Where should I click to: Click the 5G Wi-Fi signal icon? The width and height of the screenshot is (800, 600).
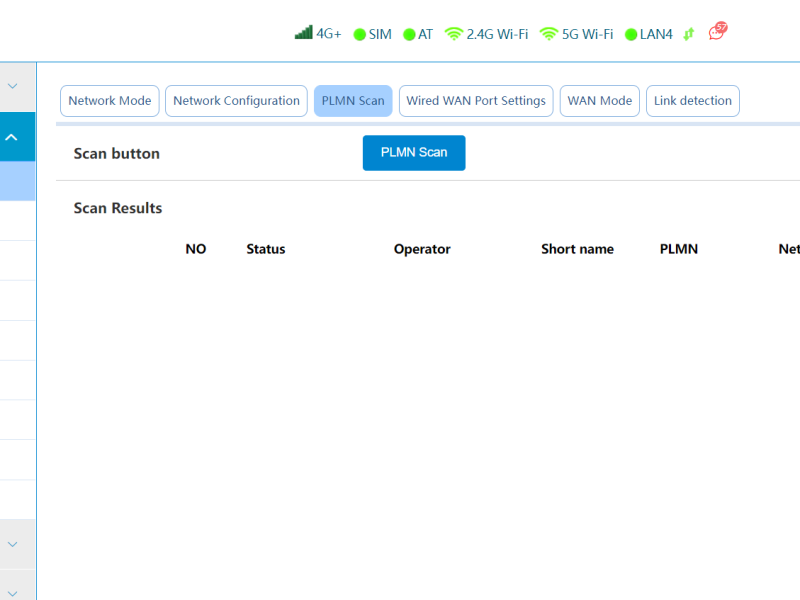[x=548, y=34]
